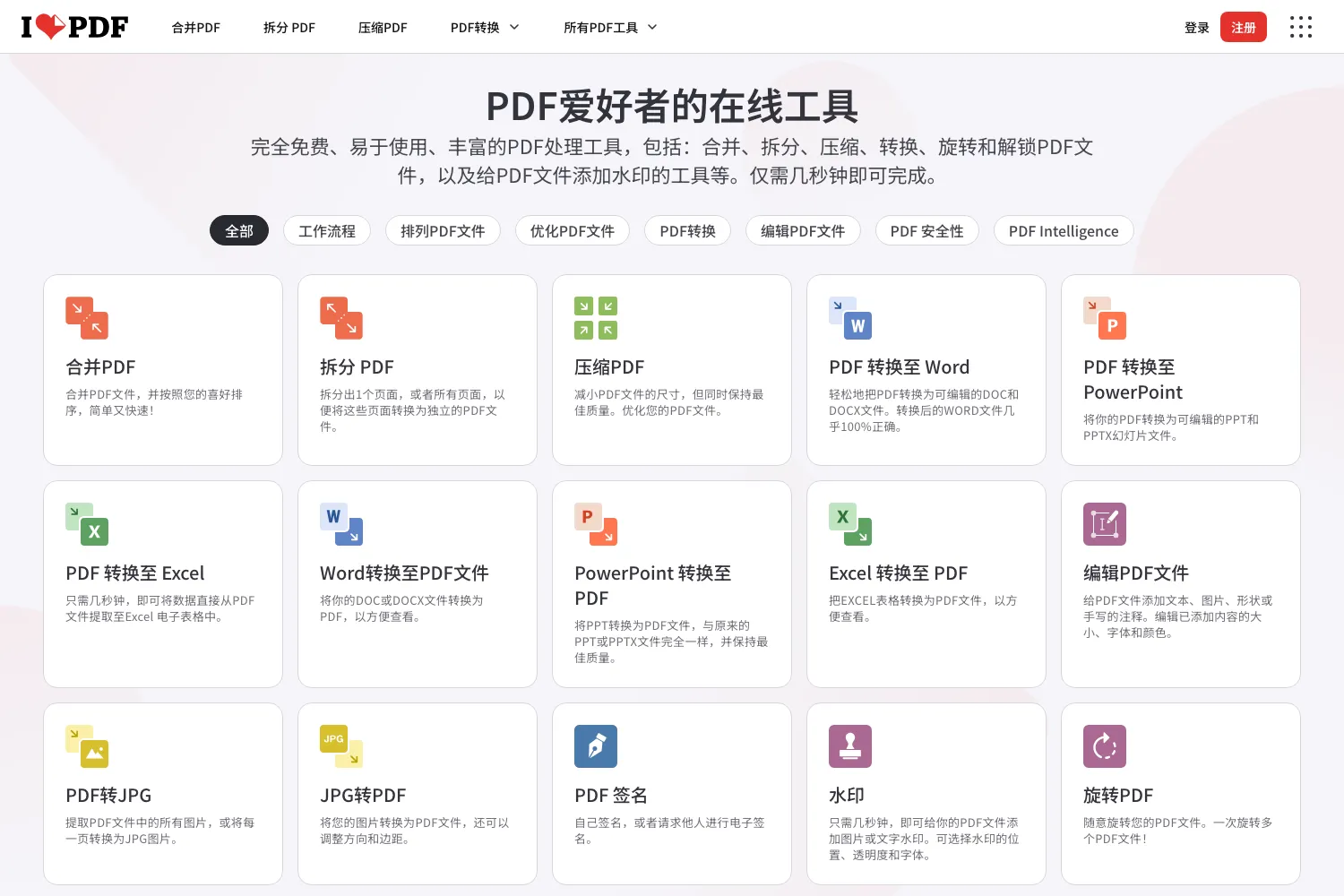Viewport: 1344px width, 896px height.
Task: Open the 压缩PDF card title
Action: coord(609,367)
